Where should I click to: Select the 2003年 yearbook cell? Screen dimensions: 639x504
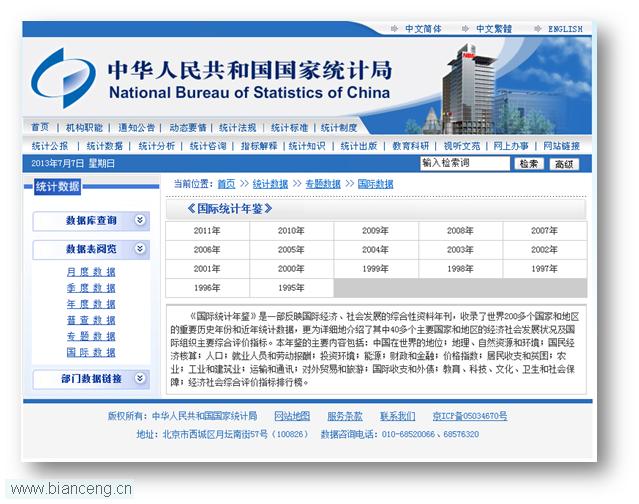tap(461, 250)
